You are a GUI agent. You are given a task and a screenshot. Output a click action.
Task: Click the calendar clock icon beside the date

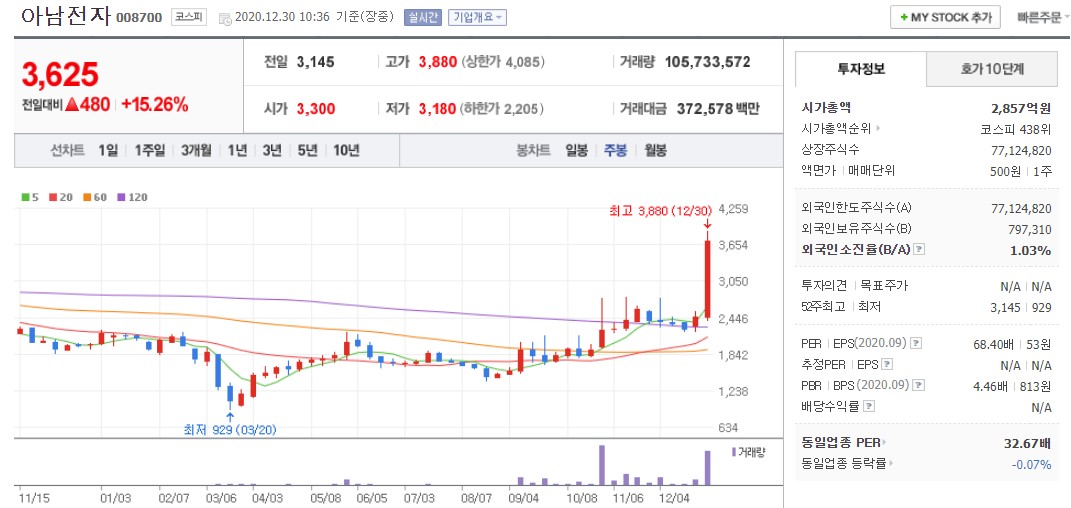(x=225, y=18)
